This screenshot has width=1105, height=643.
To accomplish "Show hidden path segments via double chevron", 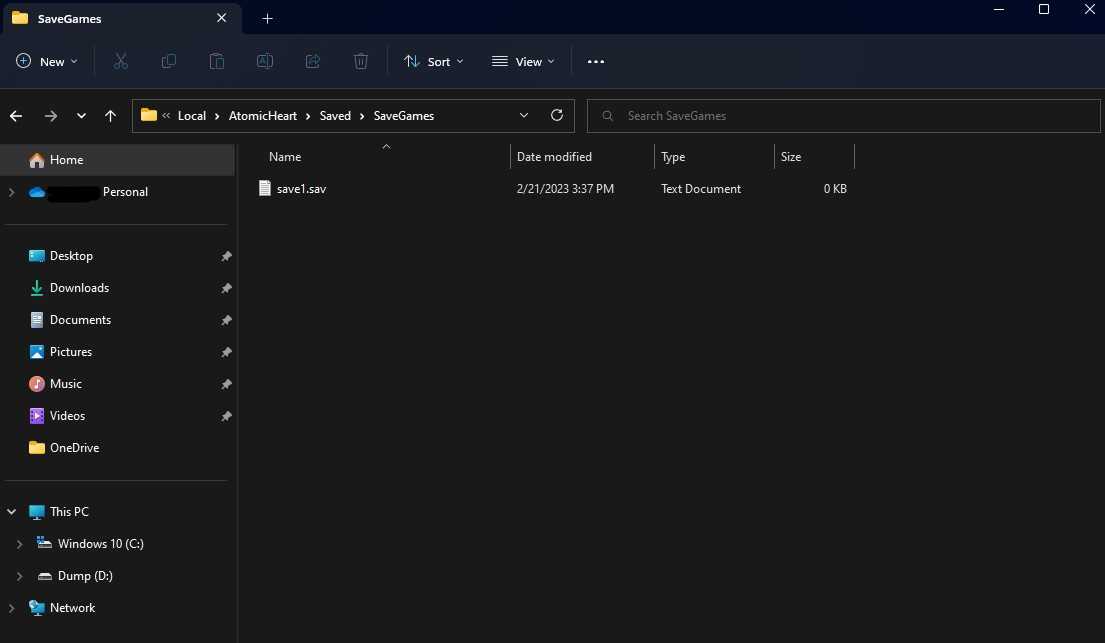I will pyautogui.click(x=166, y=115).
